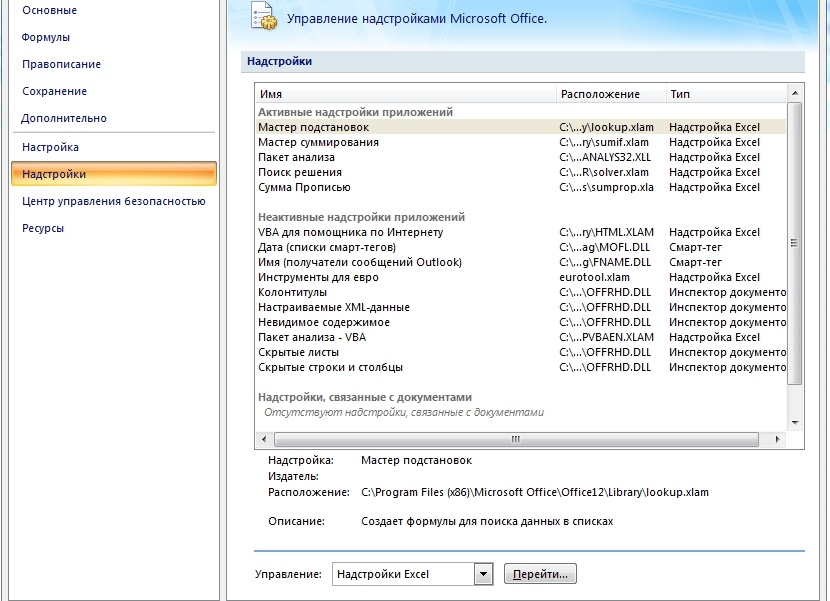
Task: Sort list by the Имя column header
Action: [405, 94]
